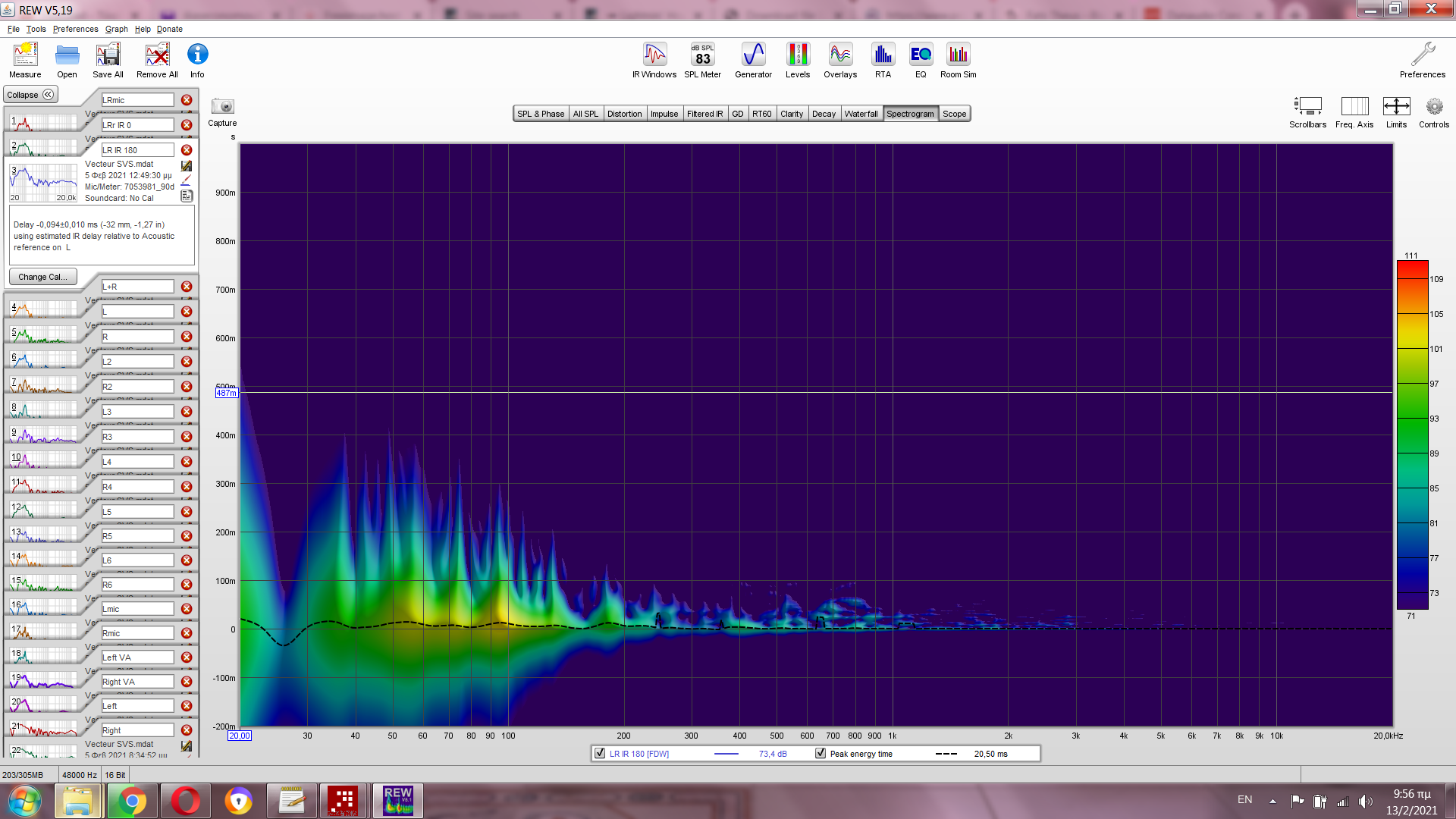Switch to the GD tab

(x=737, y=114)
